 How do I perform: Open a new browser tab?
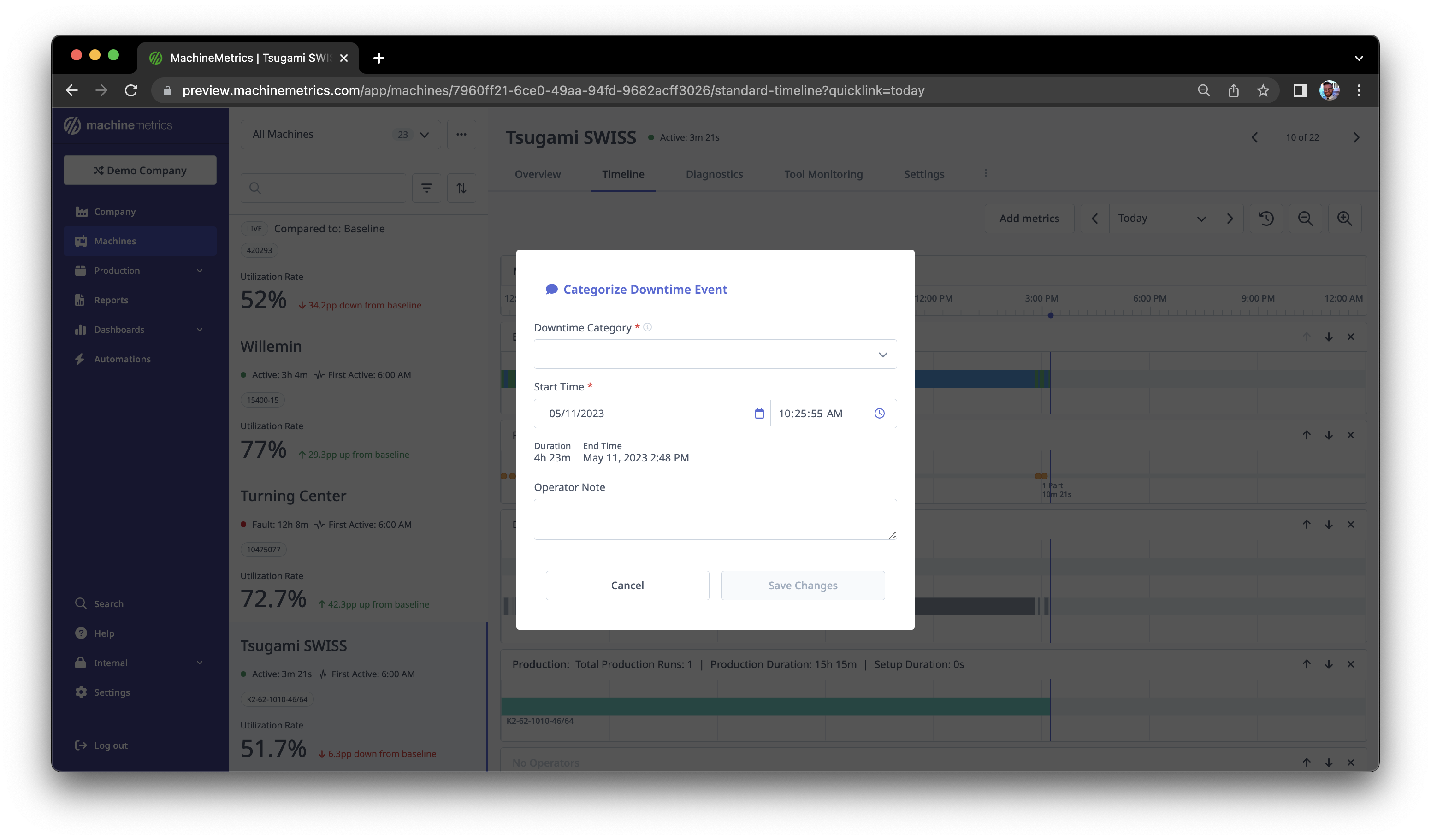(379, 58)
